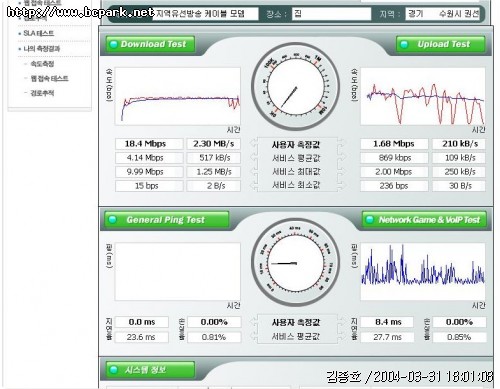Open the 시스템 정보 section button

(150, 370)
